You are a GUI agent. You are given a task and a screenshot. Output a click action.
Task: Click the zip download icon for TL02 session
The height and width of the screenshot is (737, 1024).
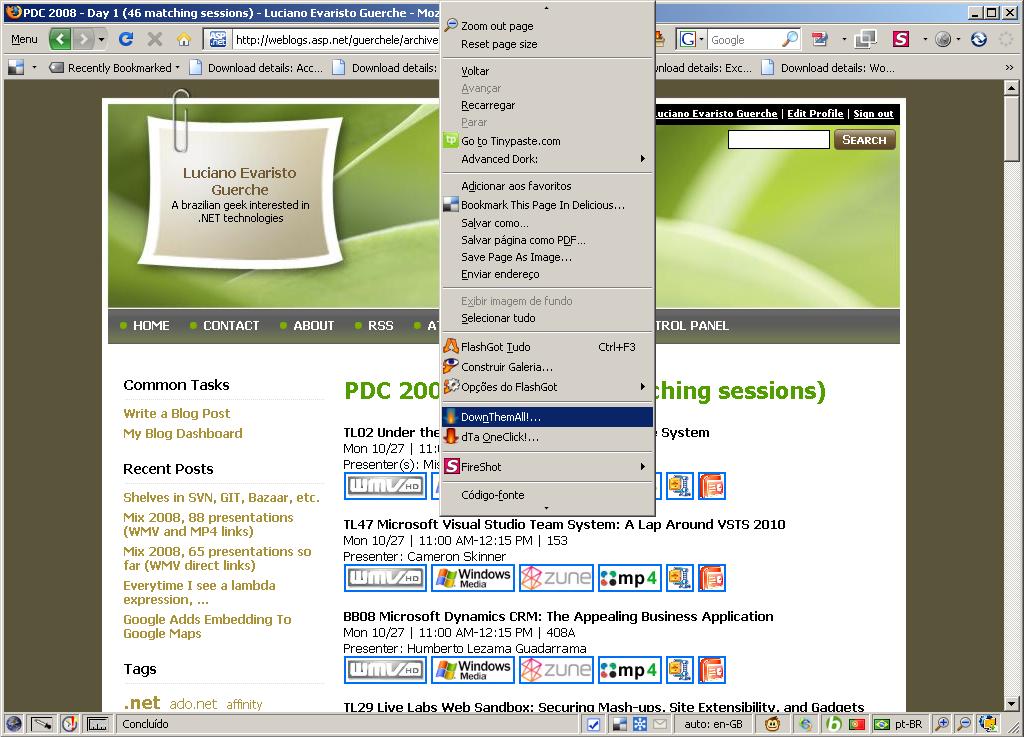(680, 486)
